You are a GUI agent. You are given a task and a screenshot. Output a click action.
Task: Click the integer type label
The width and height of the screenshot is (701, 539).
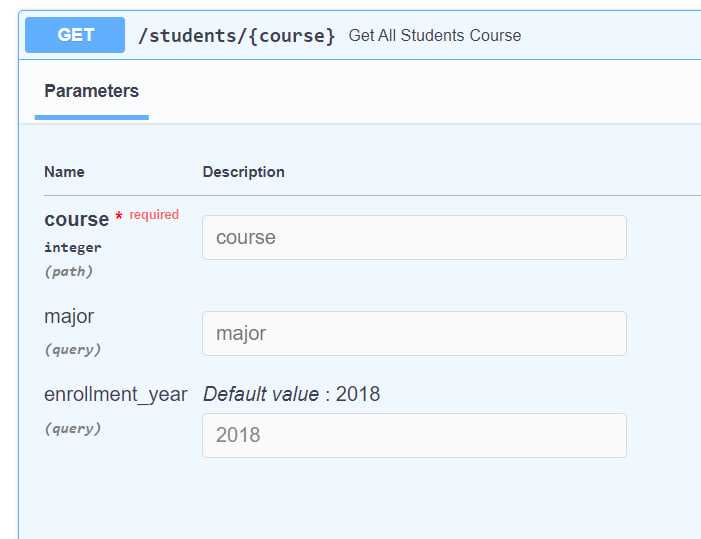click(72, 247)
